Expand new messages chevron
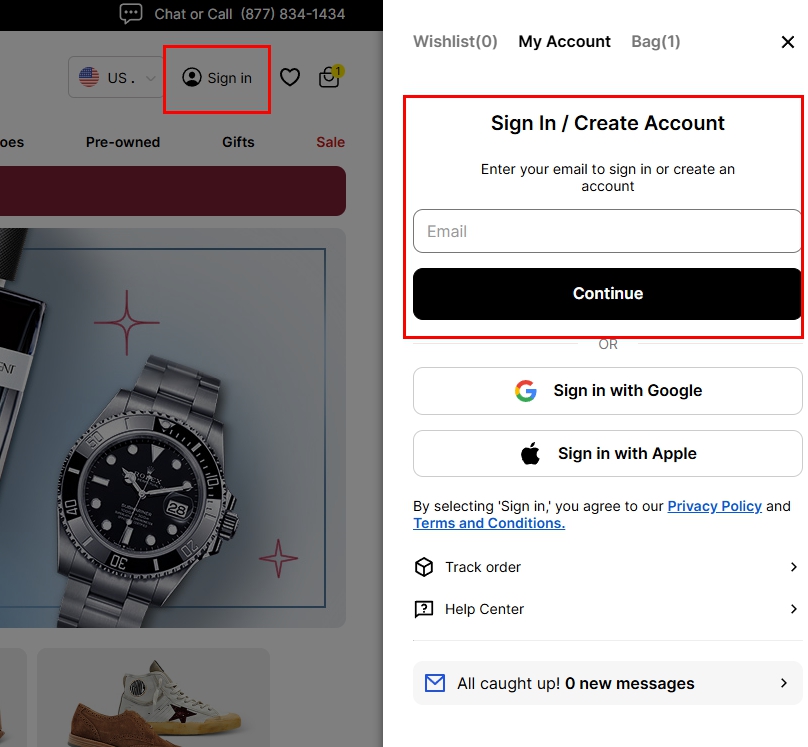Image resolution: width=808 pixels, height=747 pixels. click(784, 684)
